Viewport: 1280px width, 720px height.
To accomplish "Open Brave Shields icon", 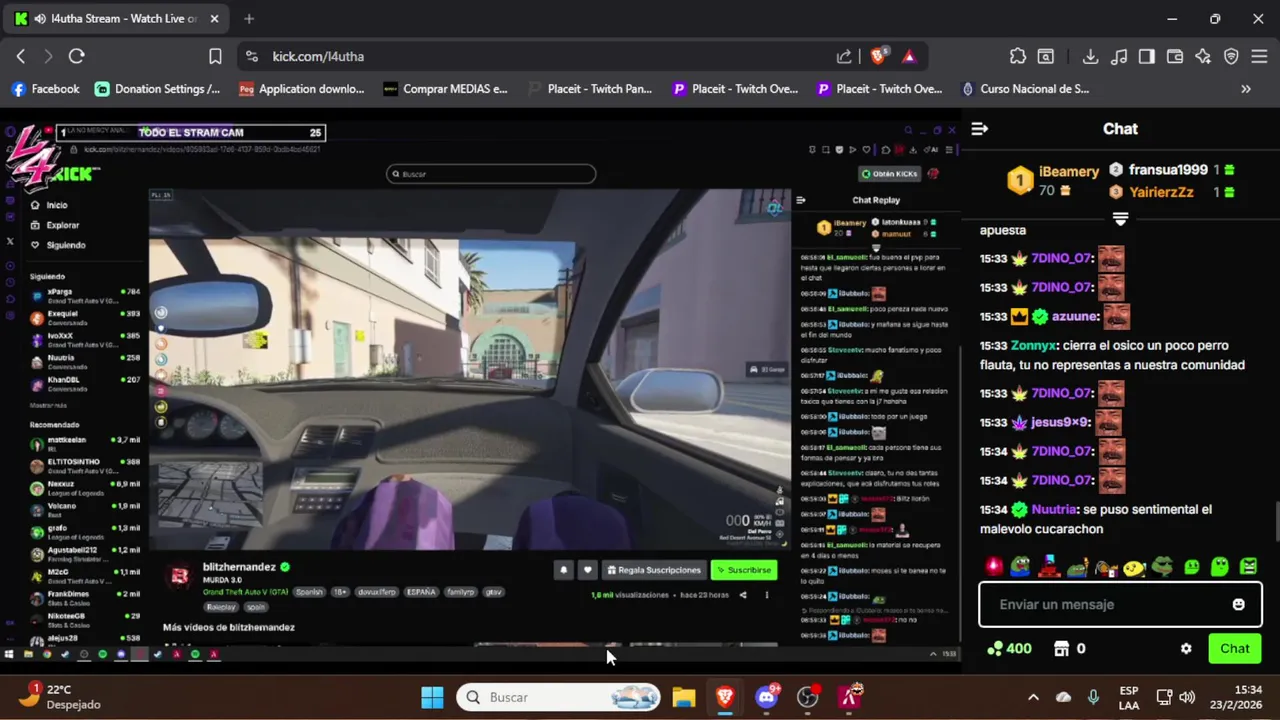I will click(x=878, y=57).
